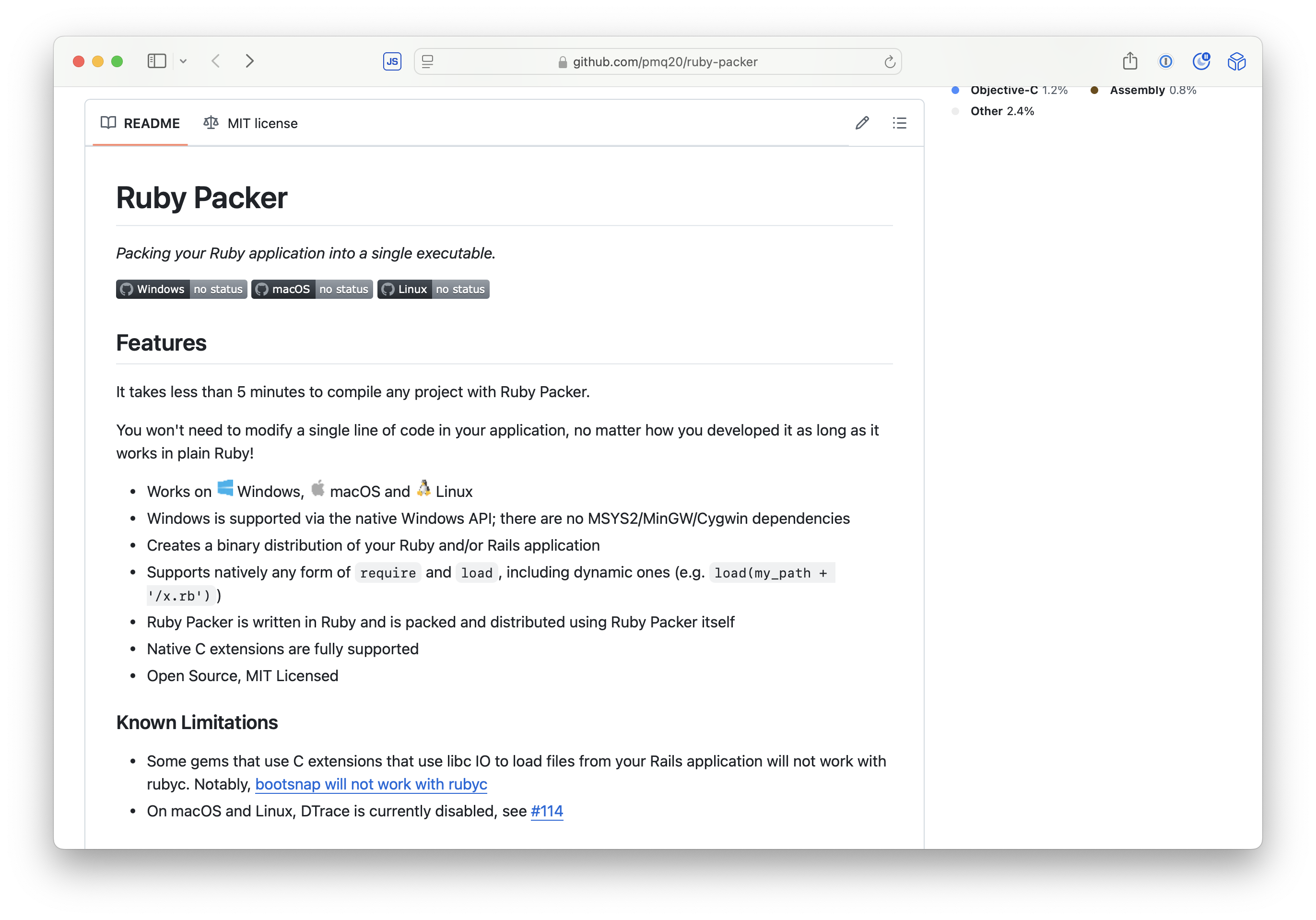
Task: Click the Features heading
Action: 161,343
